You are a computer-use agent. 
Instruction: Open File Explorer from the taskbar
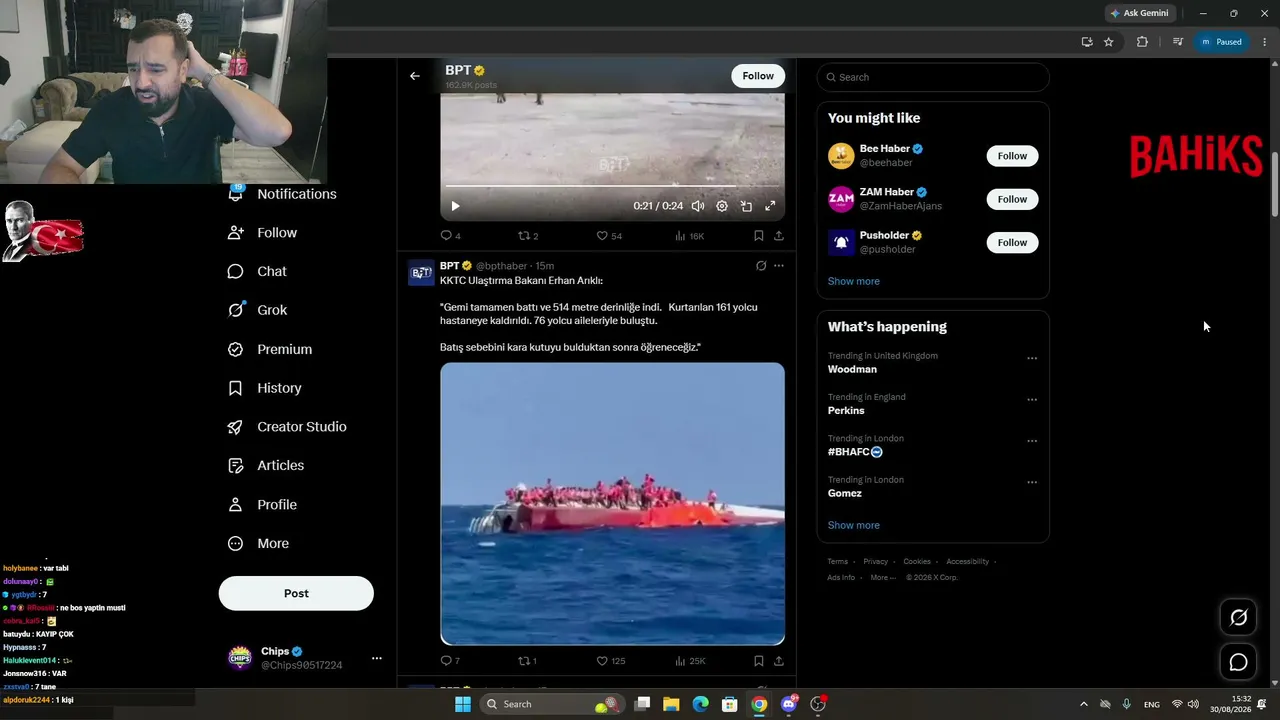(x=671, y=704)
